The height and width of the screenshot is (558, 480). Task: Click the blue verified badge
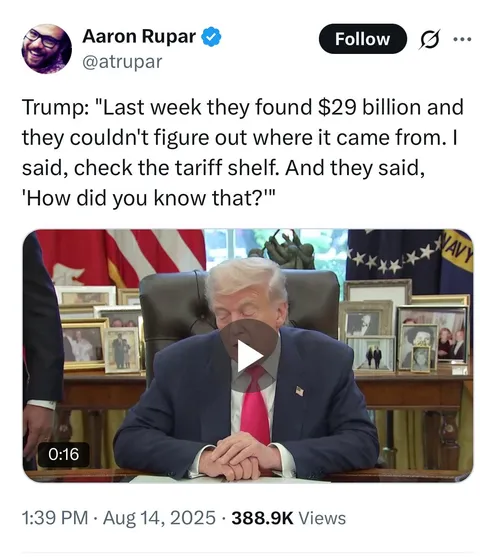point(212,36)
